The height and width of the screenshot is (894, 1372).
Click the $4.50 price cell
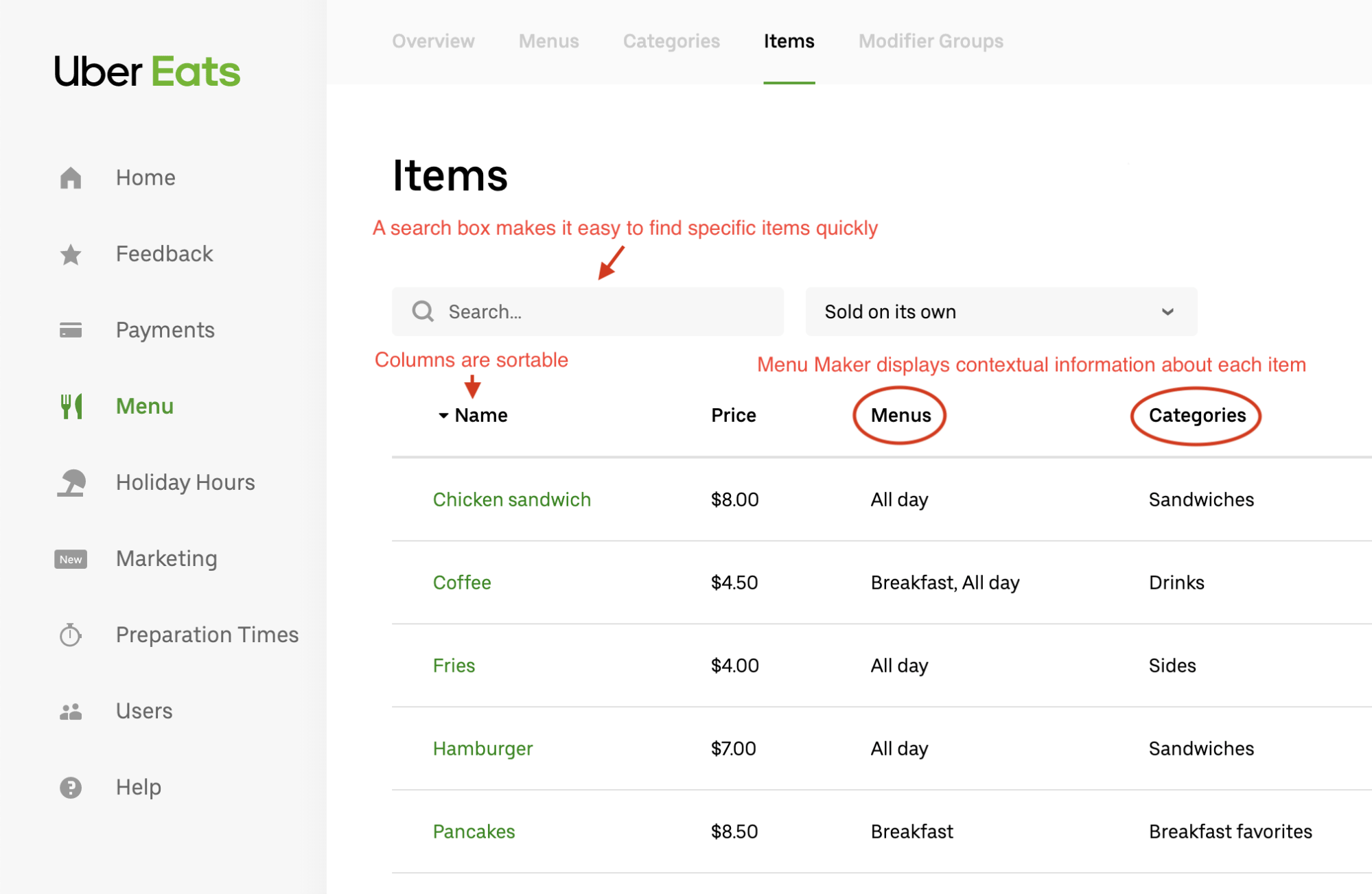pos(734,583)
